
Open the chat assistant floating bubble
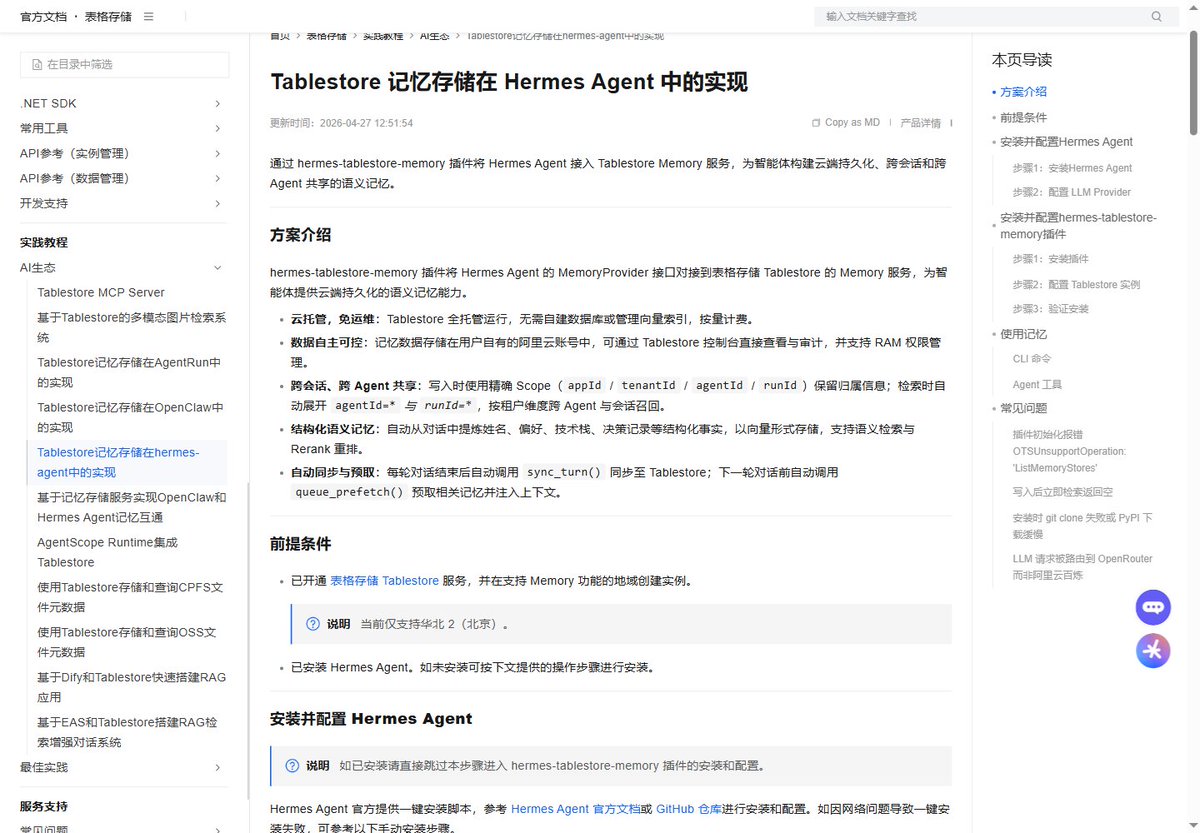click(x=1153, y=607)
